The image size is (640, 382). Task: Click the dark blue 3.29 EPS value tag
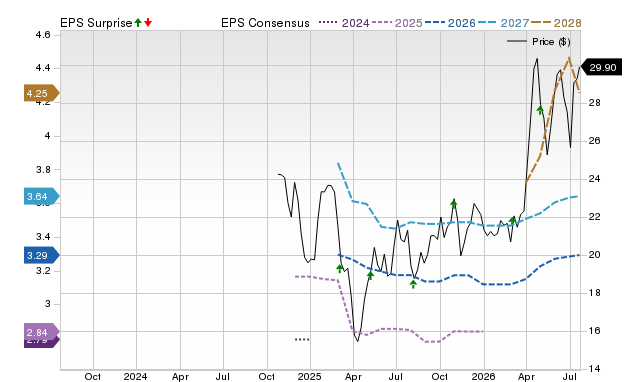tap(42, 255)
